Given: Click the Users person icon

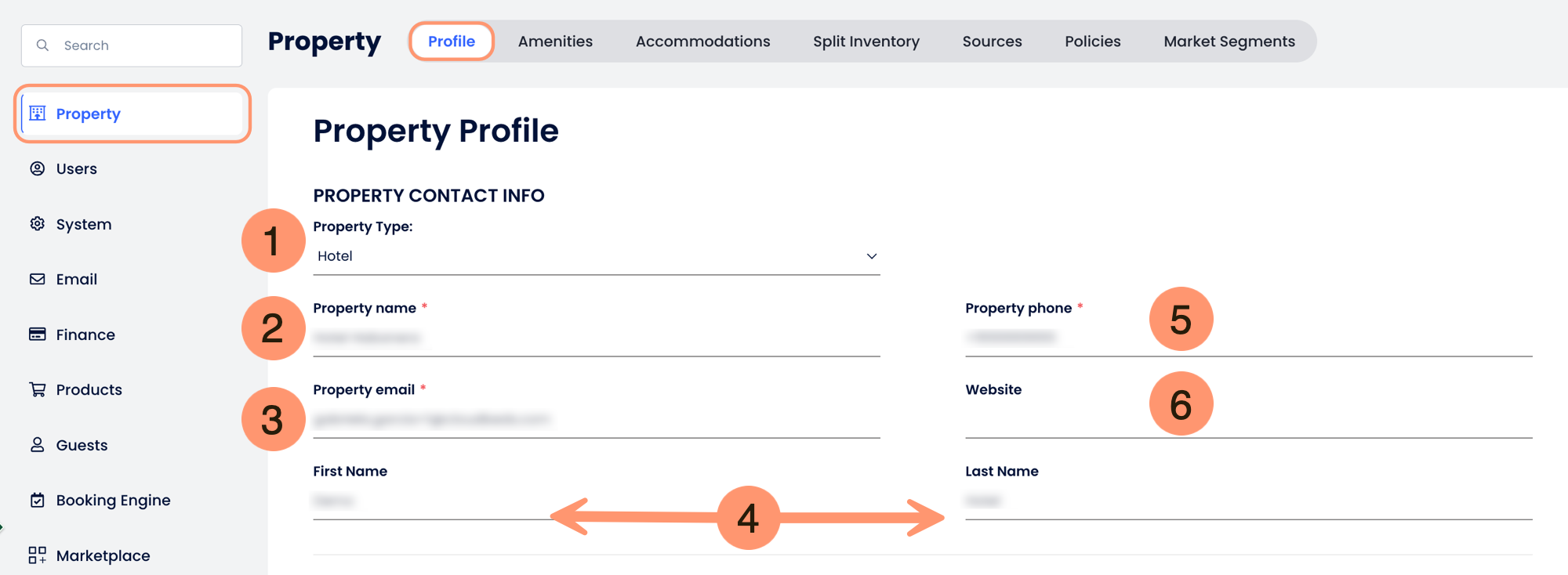Looking at the screenshot, I should (38, 168).
